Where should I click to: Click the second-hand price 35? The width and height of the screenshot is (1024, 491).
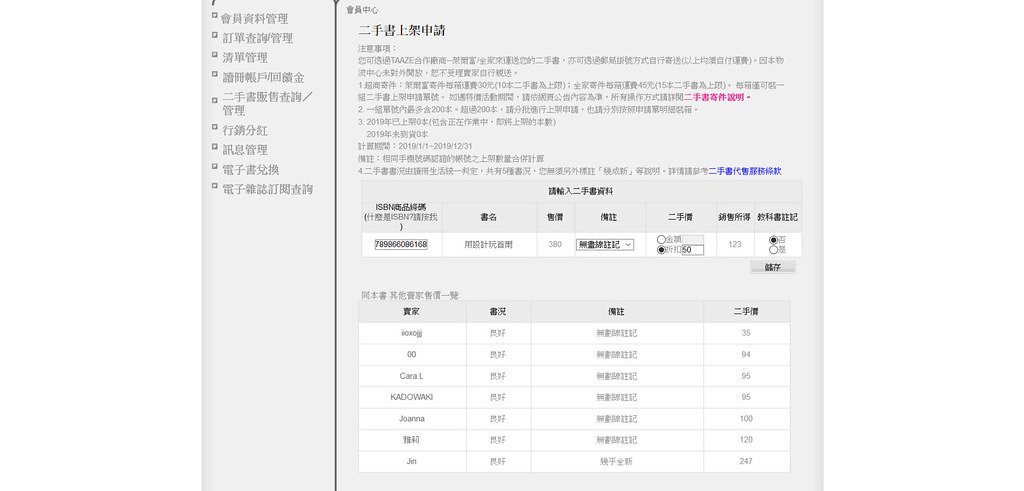(x=746, y=333)
